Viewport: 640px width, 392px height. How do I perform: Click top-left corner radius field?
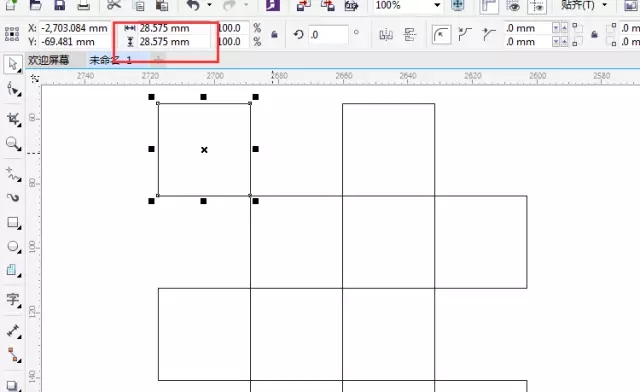(528, 28)
